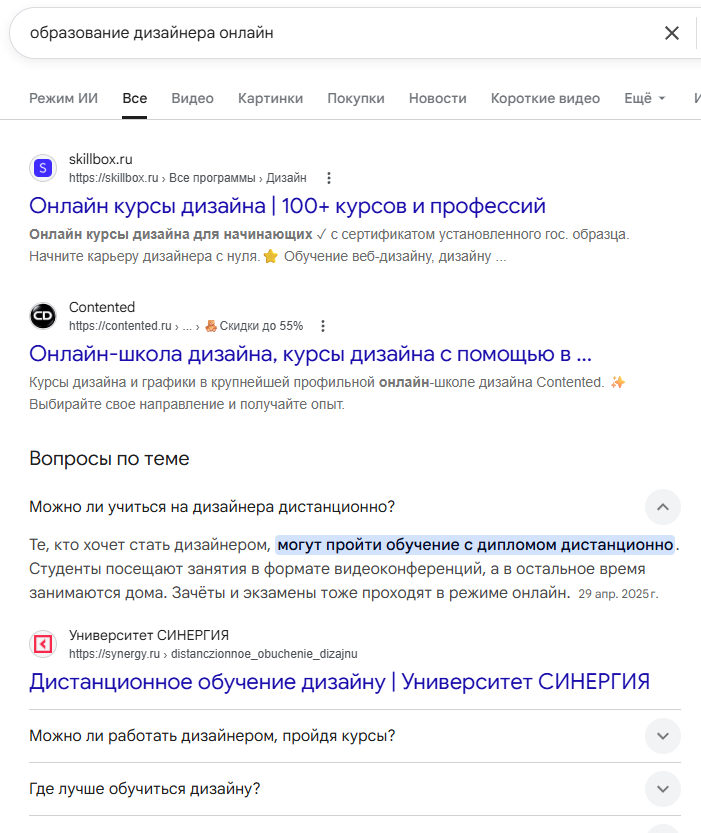Expand the 'Ещё' dropdown menu
The width and height of the screenshot is (701, 833).
(645, 98)
